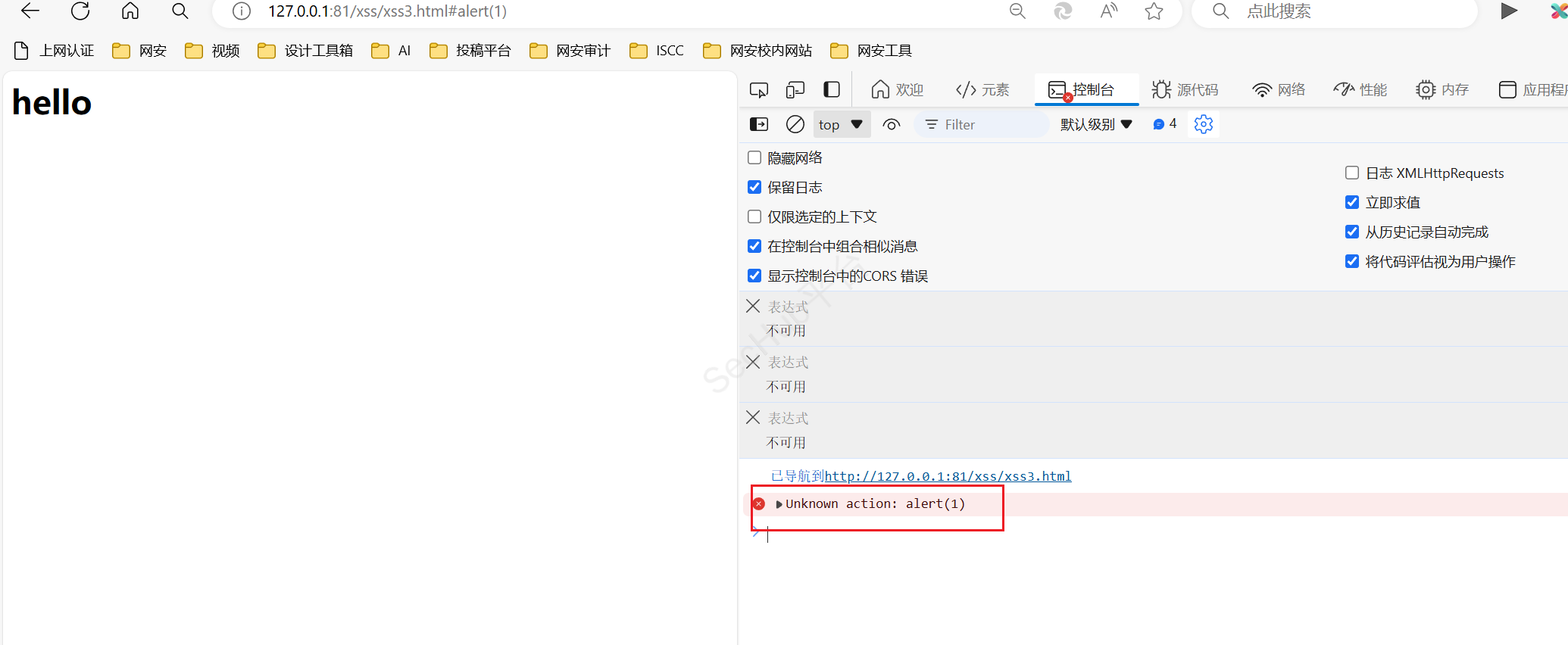The height and width of the screenshot is (645, 1568).
Task: Open the 网安工具 bookmark folder
Action: [871, 51]
